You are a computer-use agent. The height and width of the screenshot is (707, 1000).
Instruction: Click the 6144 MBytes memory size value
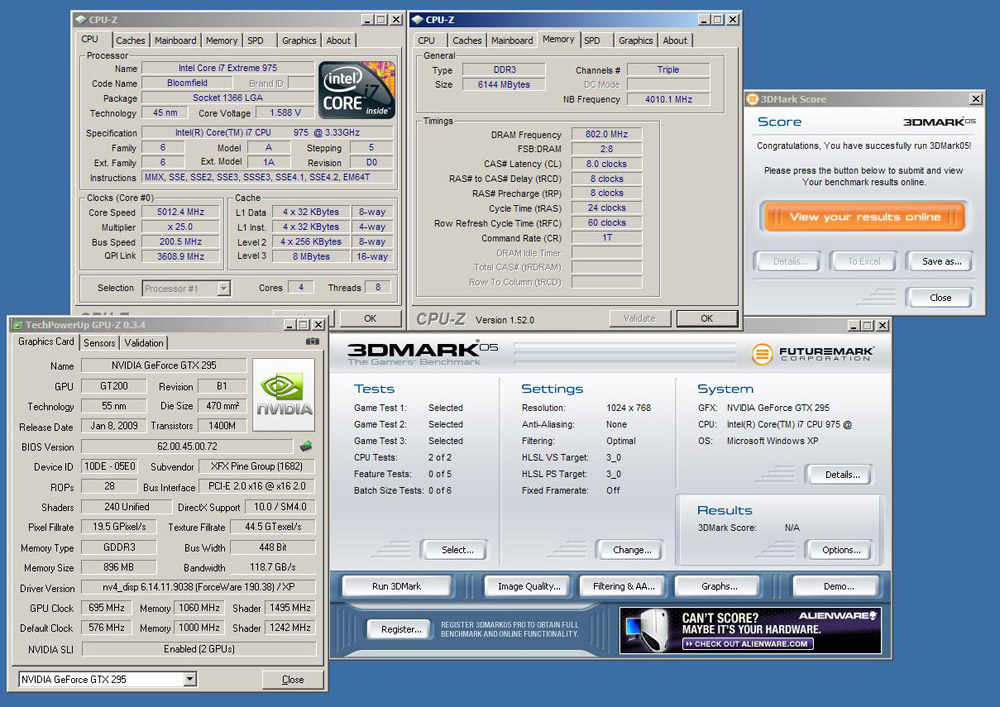coord(503,85)
